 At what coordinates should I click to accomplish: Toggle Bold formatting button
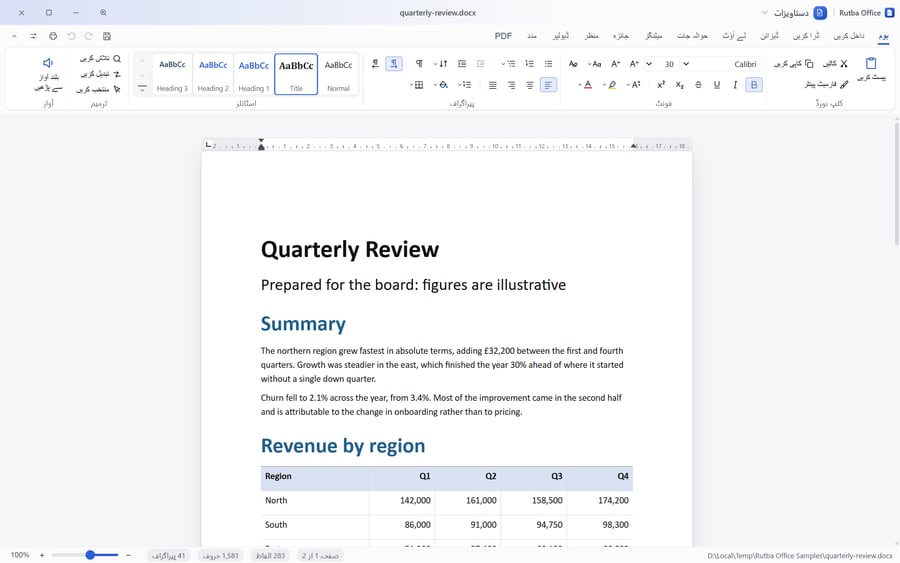pyautogui.click(x=754, y=85)
